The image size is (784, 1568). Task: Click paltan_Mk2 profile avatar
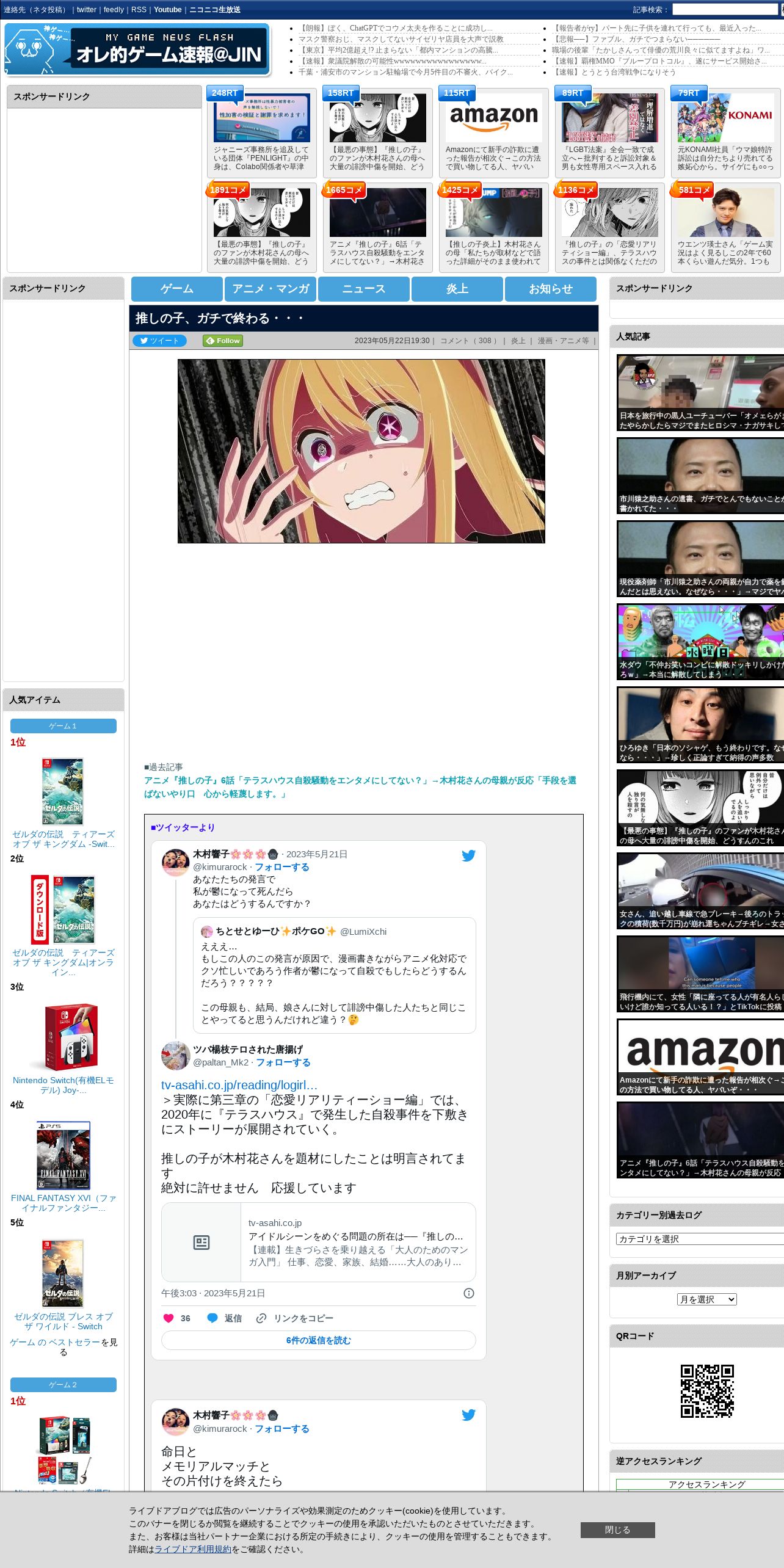pos(176,1056)
